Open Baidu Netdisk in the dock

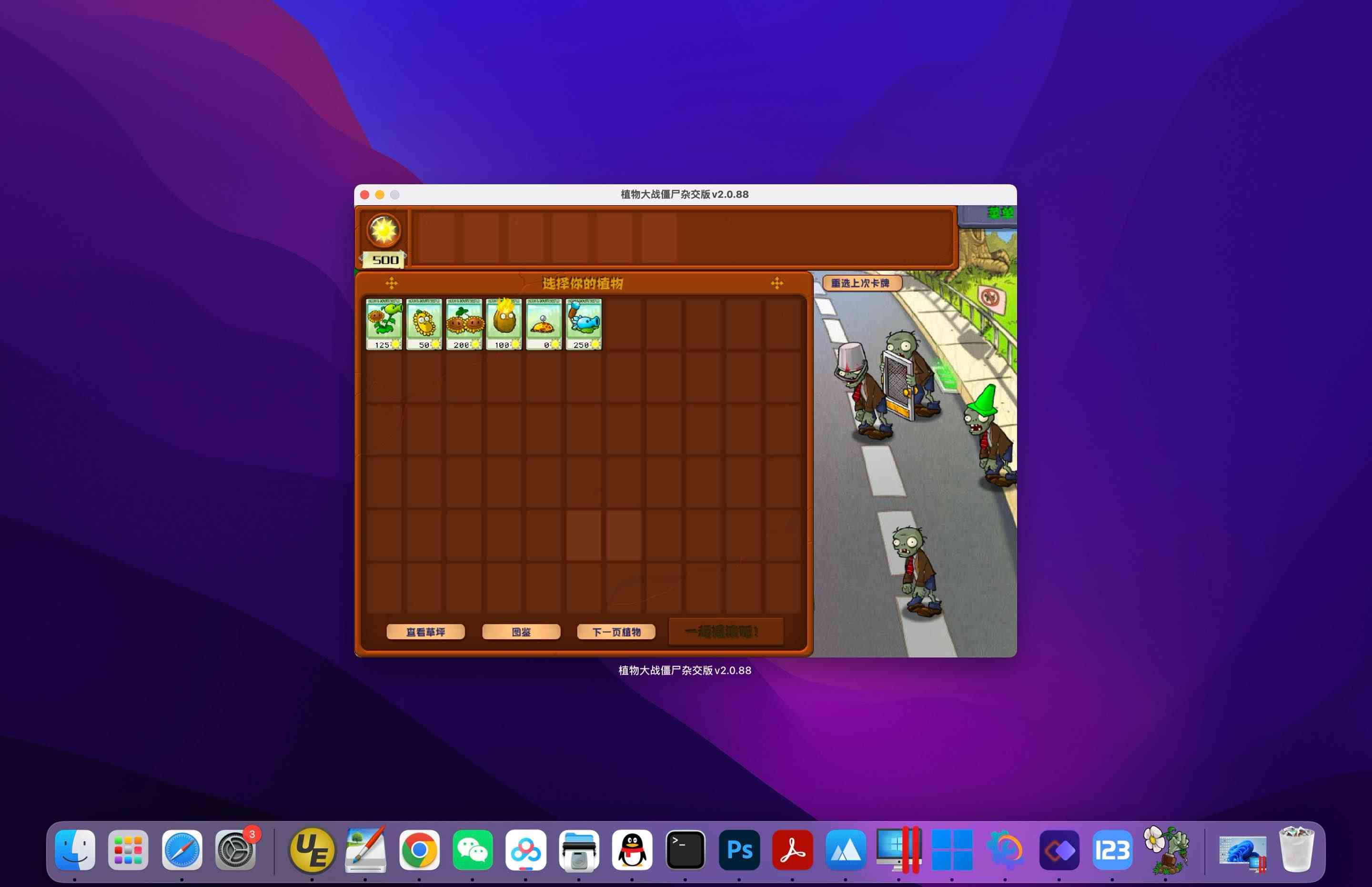tap(526, 850)
